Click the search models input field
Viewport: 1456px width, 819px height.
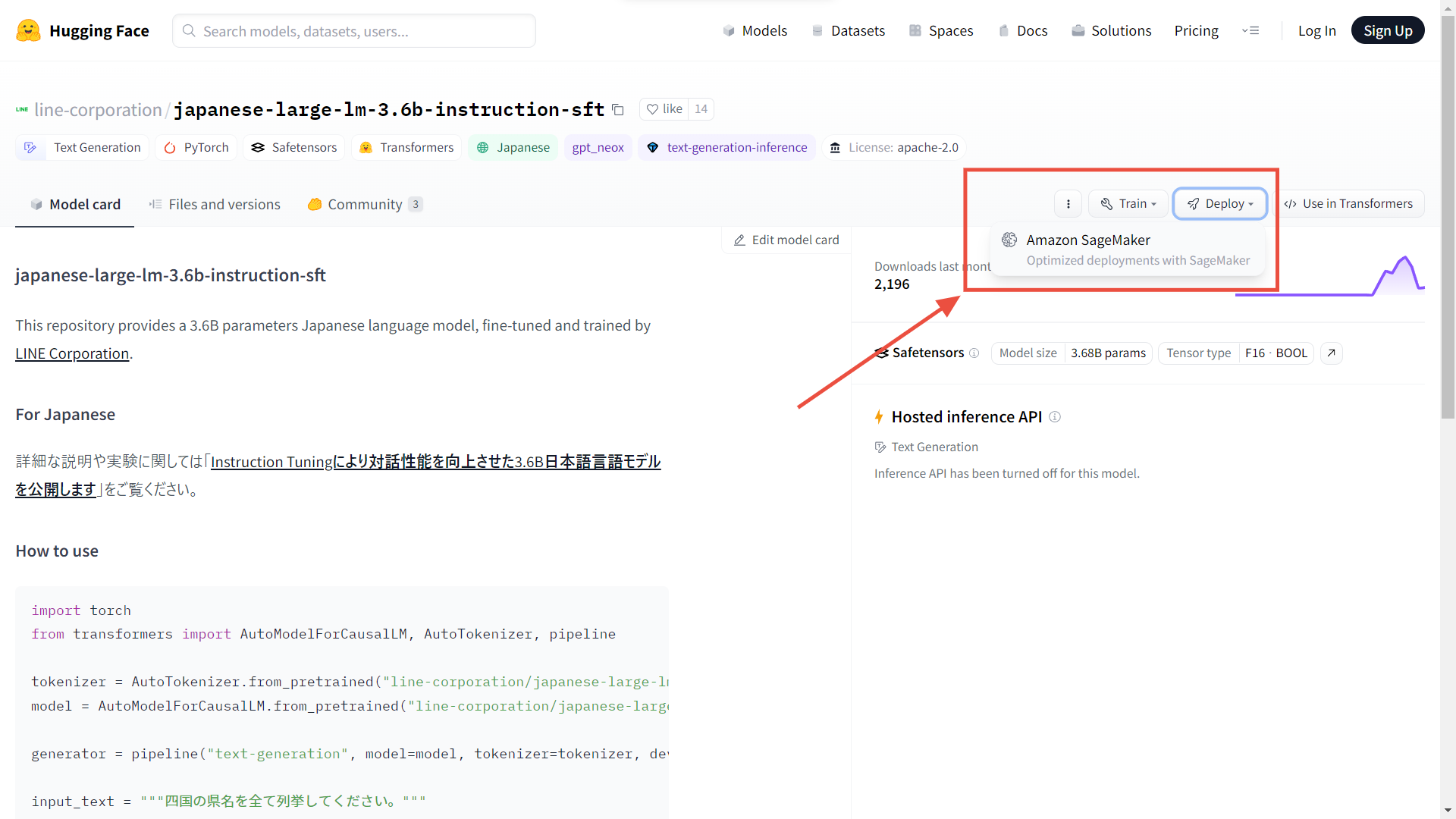(x=354, y=31)
